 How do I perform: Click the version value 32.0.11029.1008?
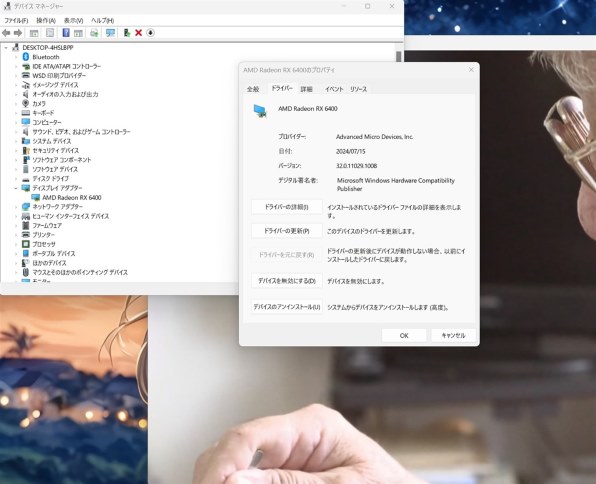point(357,166)
